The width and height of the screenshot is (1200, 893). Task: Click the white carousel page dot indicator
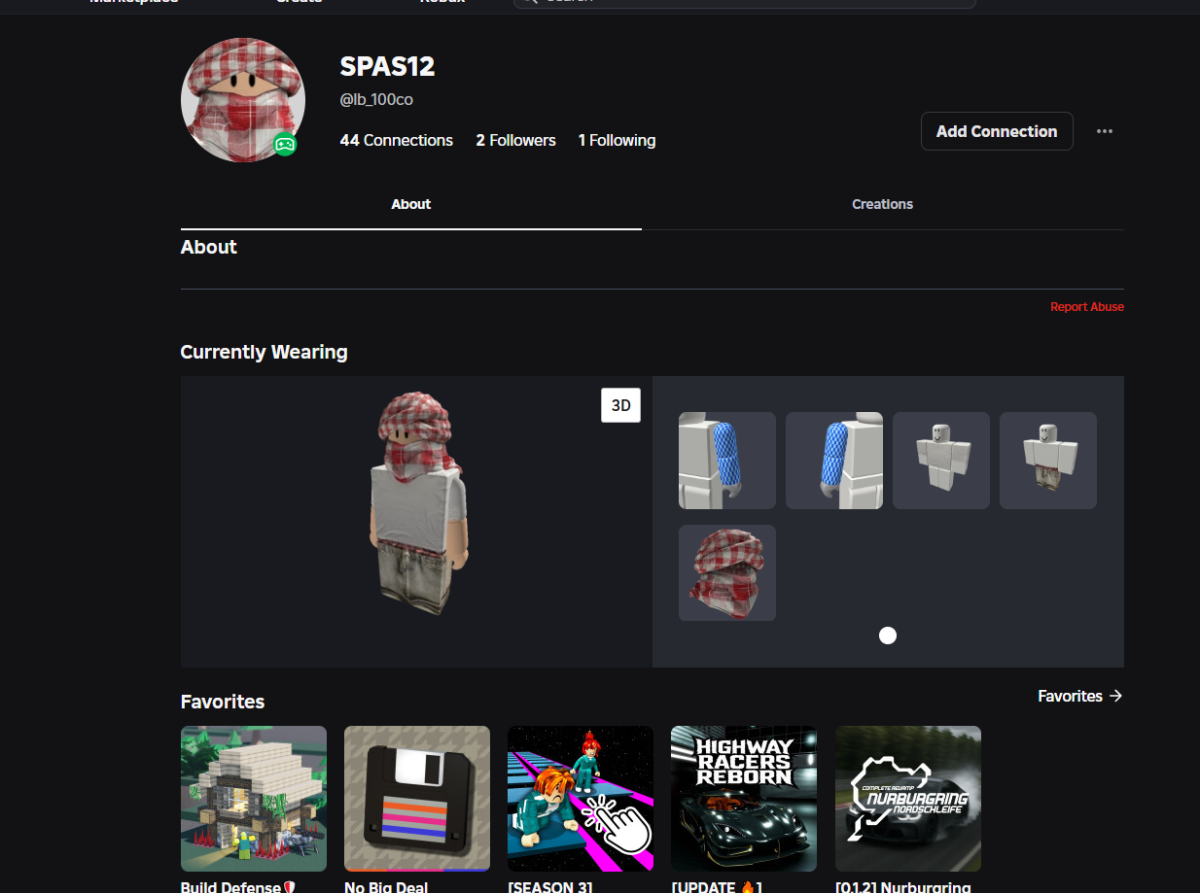888,636
